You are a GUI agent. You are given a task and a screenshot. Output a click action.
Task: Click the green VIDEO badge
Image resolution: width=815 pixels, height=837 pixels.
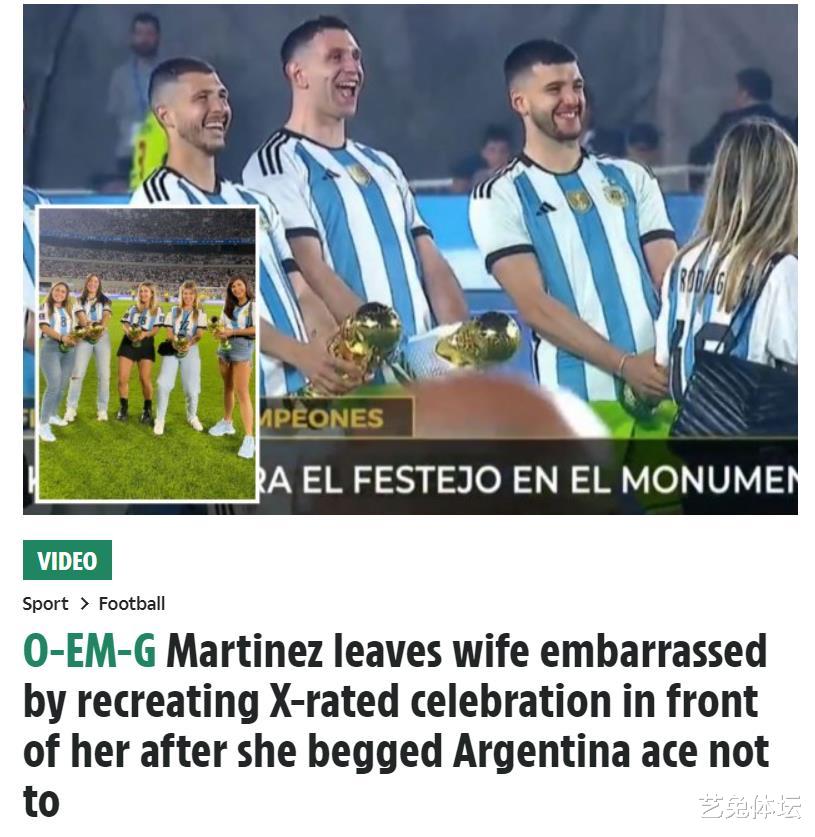67,560
